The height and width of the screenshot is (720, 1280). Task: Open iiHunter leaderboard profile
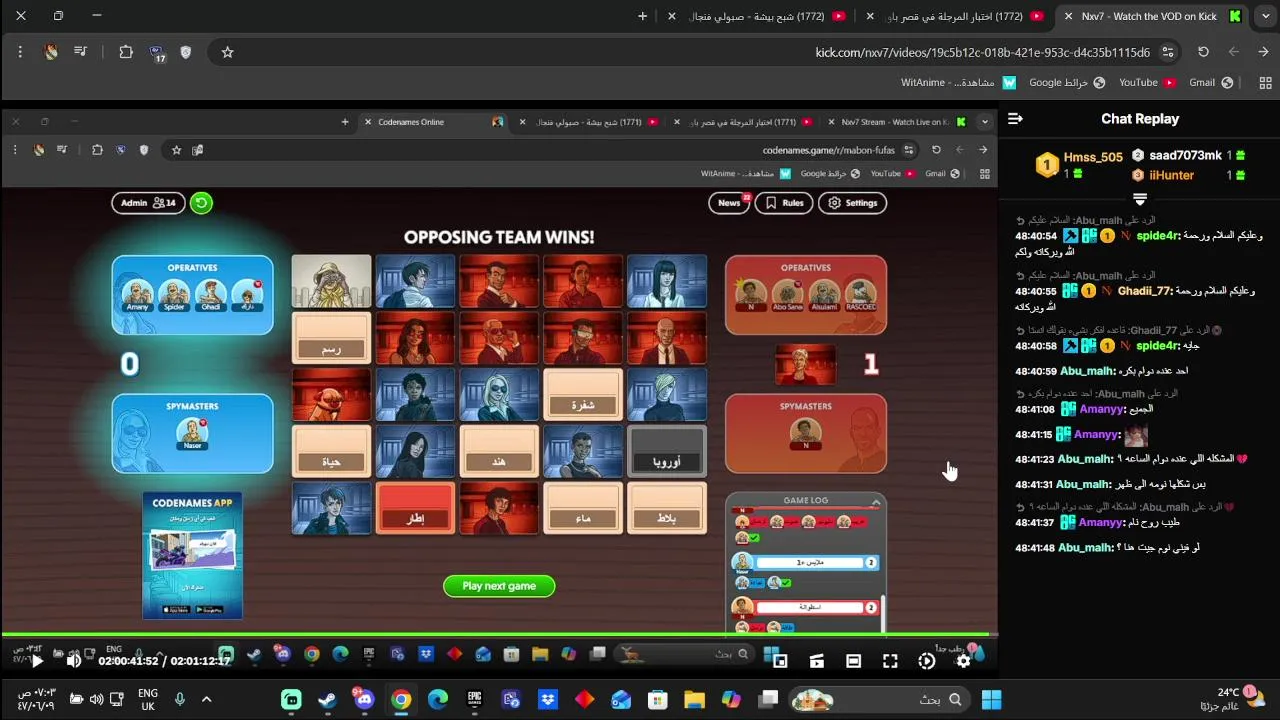click(1171, 175)
